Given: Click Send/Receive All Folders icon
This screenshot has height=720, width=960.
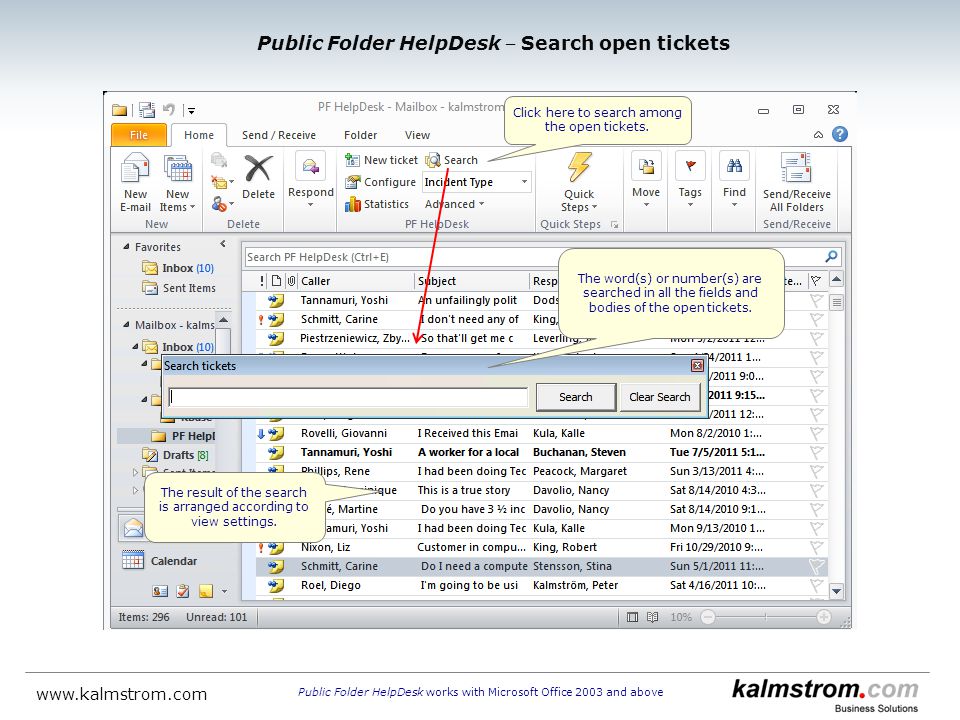Looking at the screenshot, I should [x=796, y=168].
